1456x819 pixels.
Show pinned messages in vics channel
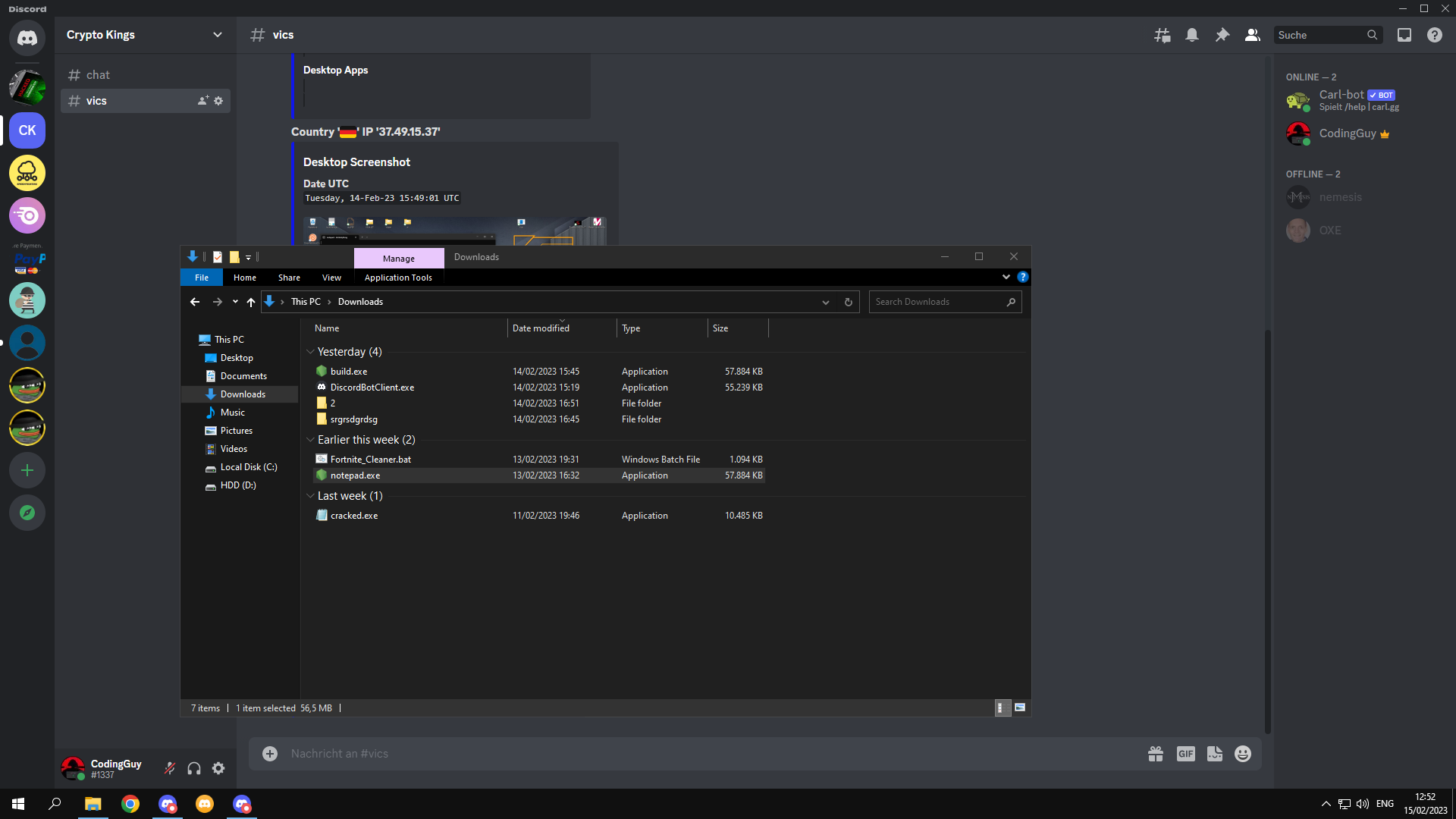tap(1222, 35)
